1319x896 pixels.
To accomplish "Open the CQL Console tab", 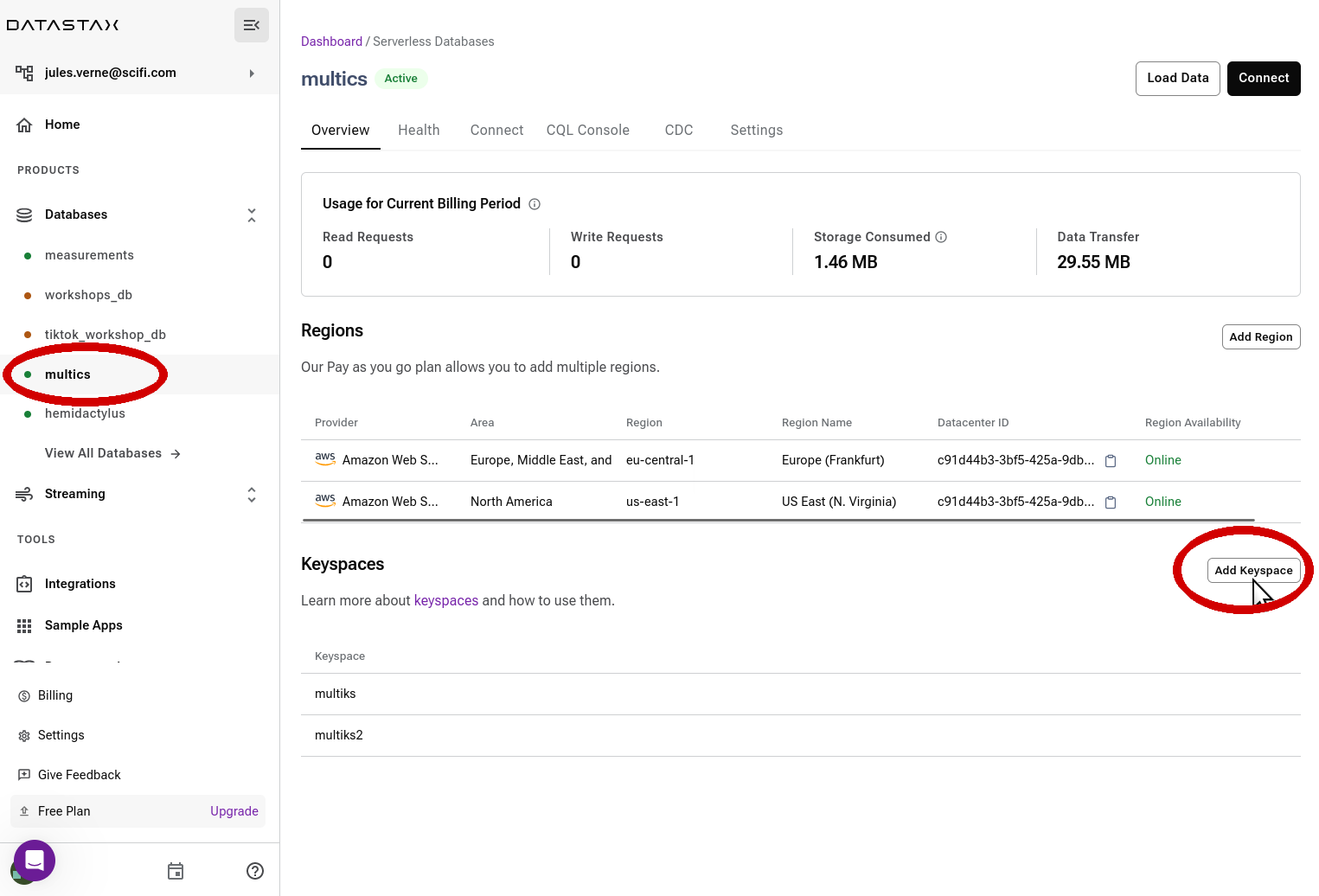I will click(x=588, y=130).
